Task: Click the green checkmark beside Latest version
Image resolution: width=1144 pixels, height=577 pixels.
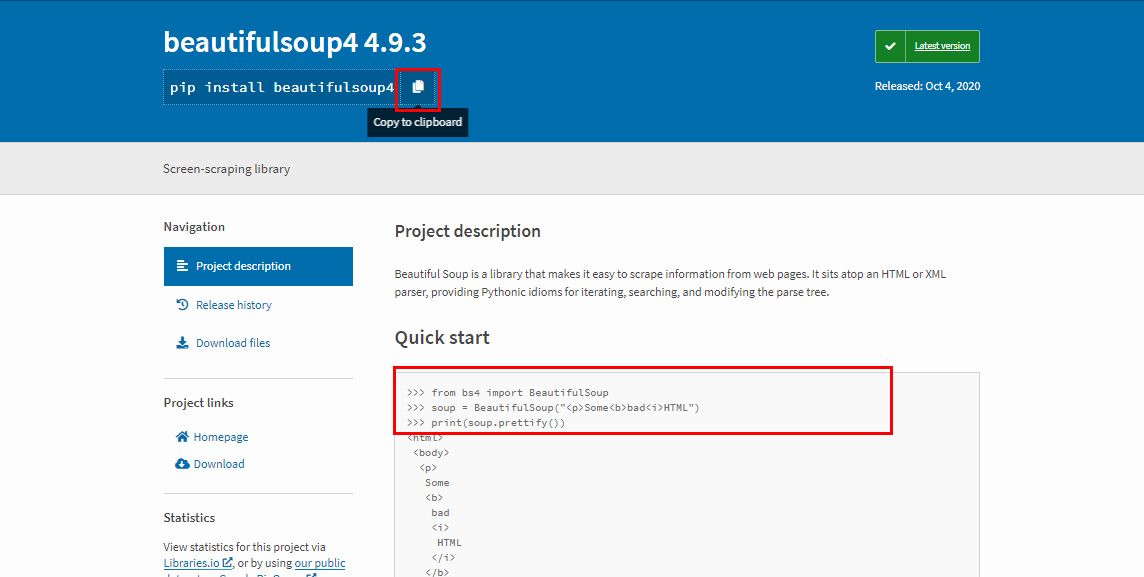Action: pos(890,46)
